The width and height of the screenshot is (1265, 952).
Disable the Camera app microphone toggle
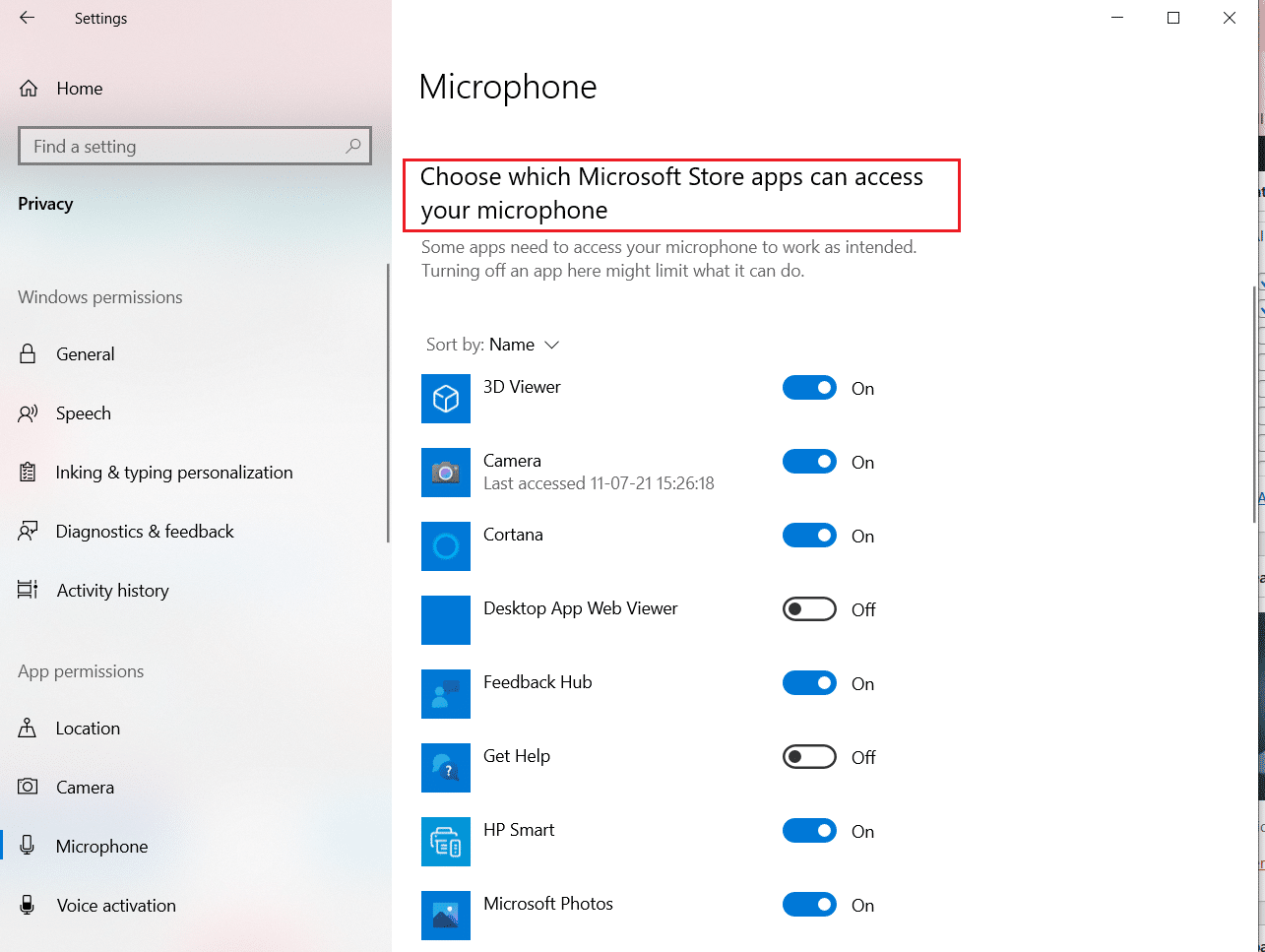[x=809, y=462]
